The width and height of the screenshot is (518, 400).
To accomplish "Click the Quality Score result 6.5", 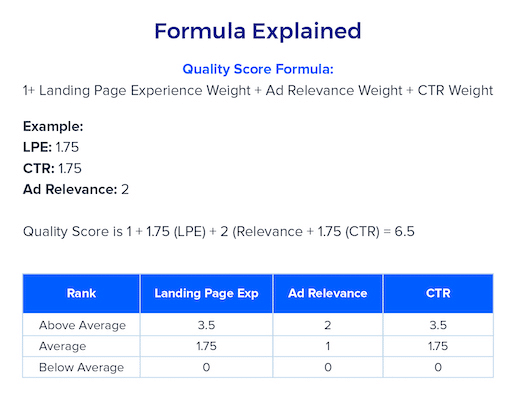I will (404, 231).
